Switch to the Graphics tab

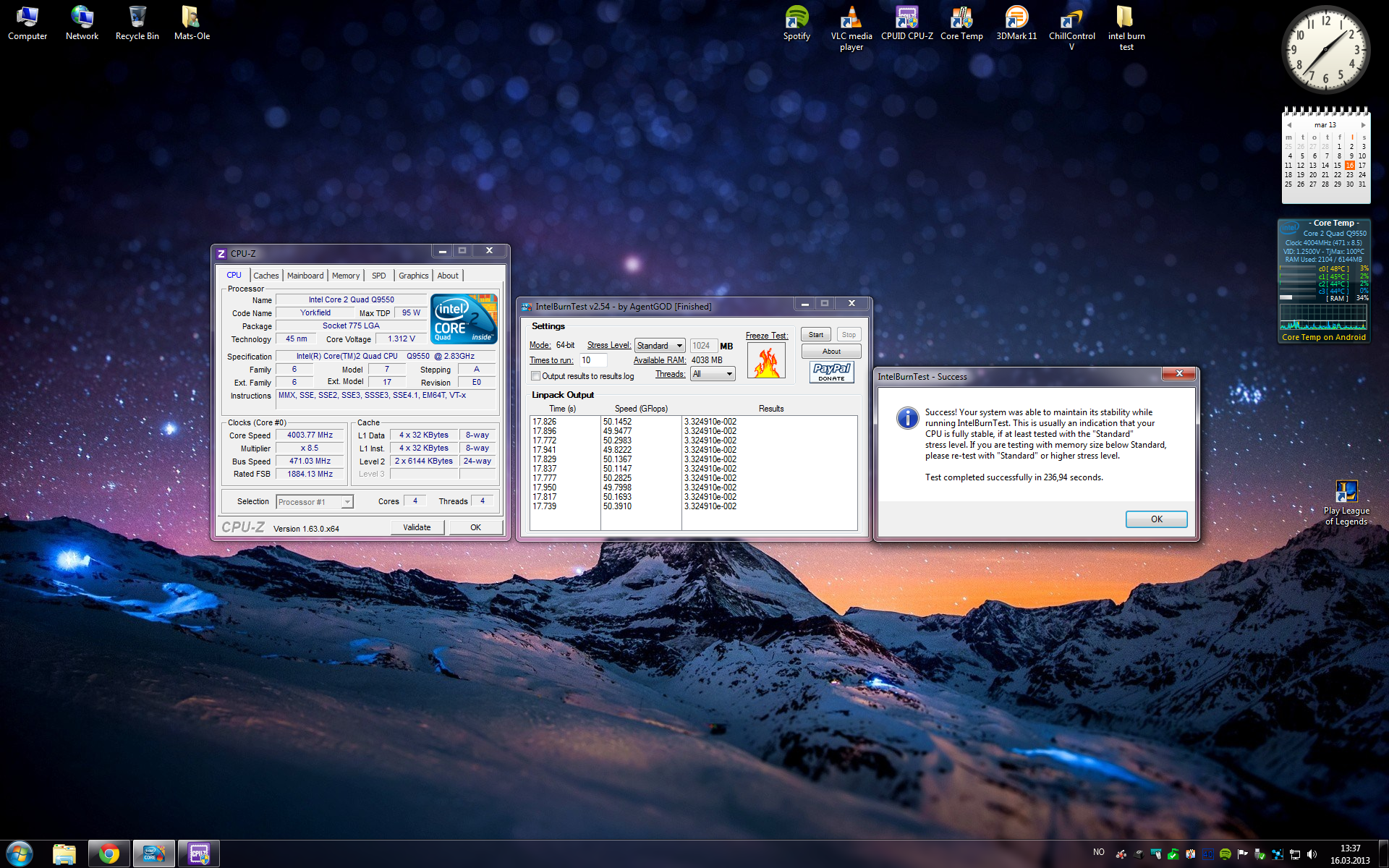[414, 276]
